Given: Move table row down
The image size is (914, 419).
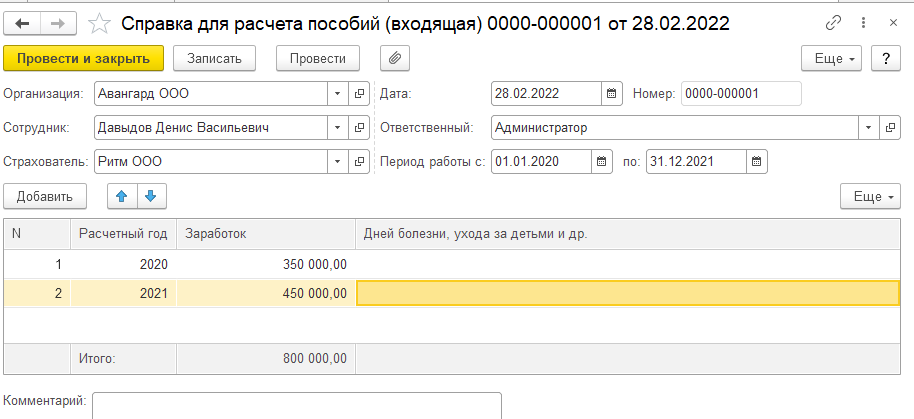Looking at the screenshot, I should tap(150, 196).
